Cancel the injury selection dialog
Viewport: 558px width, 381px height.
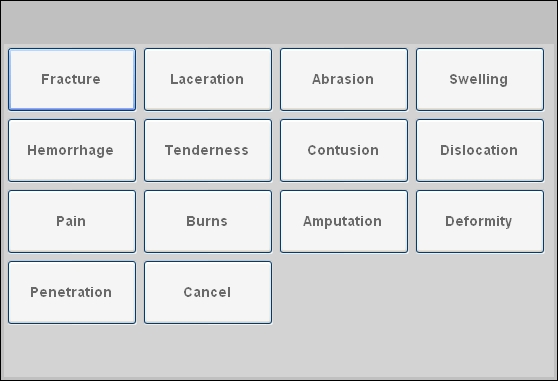[208, 292]
